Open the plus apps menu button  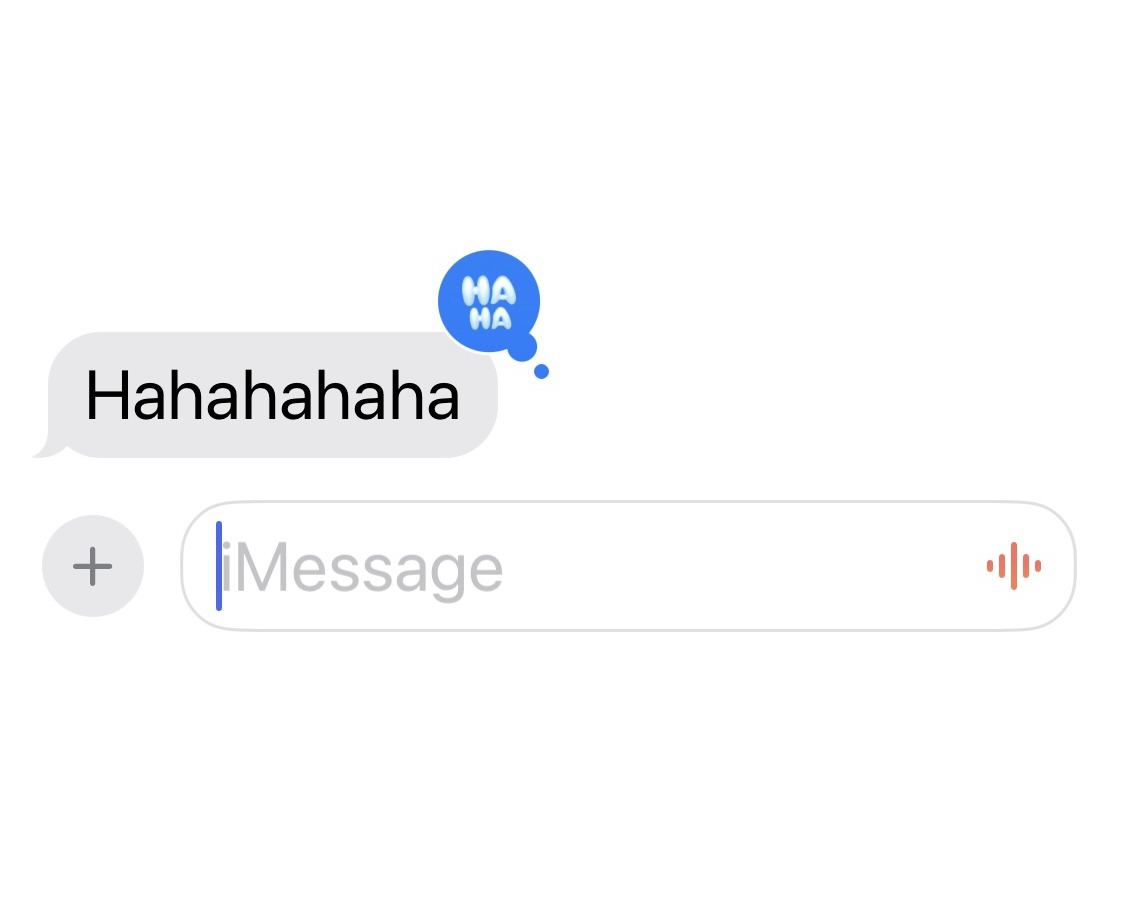93,565
